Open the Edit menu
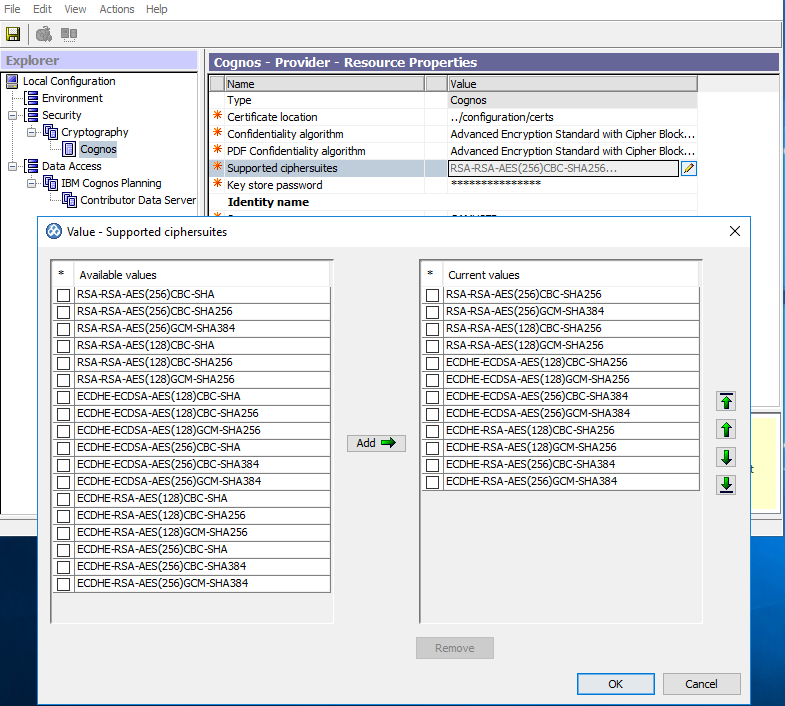785x706 pixels. pos(43,9)
